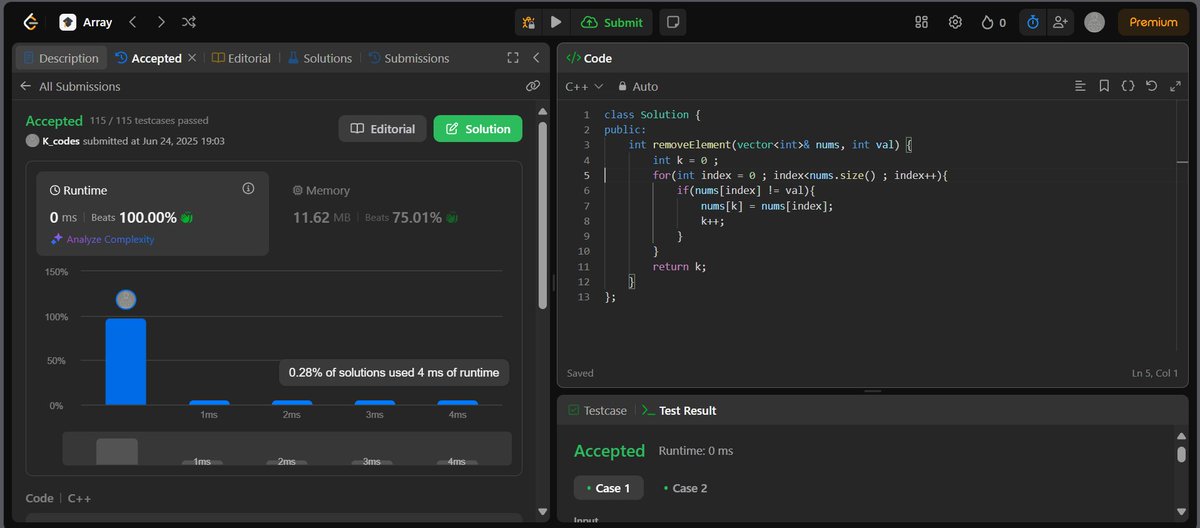Screen dimensions: 1200x528
Task: Go to previous problem arrow
Action: pyautogui.click(x=133, y=22)
